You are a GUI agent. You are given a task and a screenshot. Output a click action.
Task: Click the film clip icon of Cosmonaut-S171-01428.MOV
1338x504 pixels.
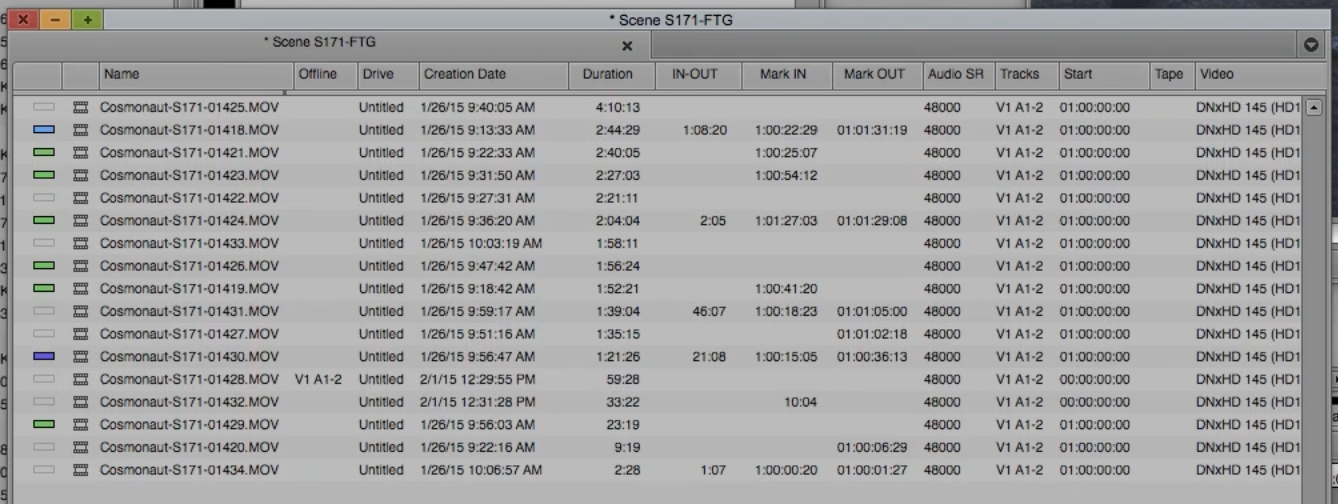click(x=81, y=379)
